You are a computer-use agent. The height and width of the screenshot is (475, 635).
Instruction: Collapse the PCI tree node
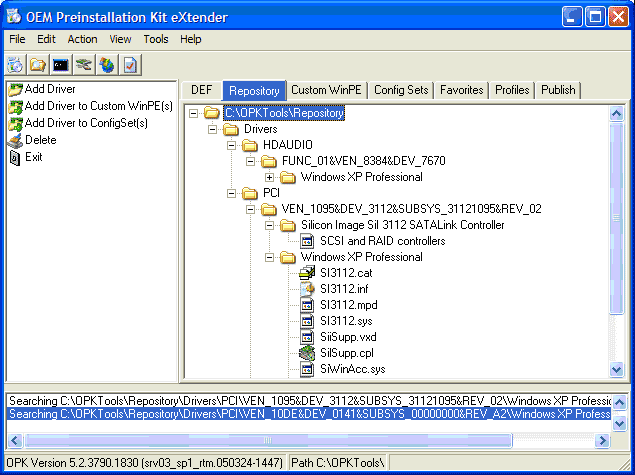[x=231, y=193]
